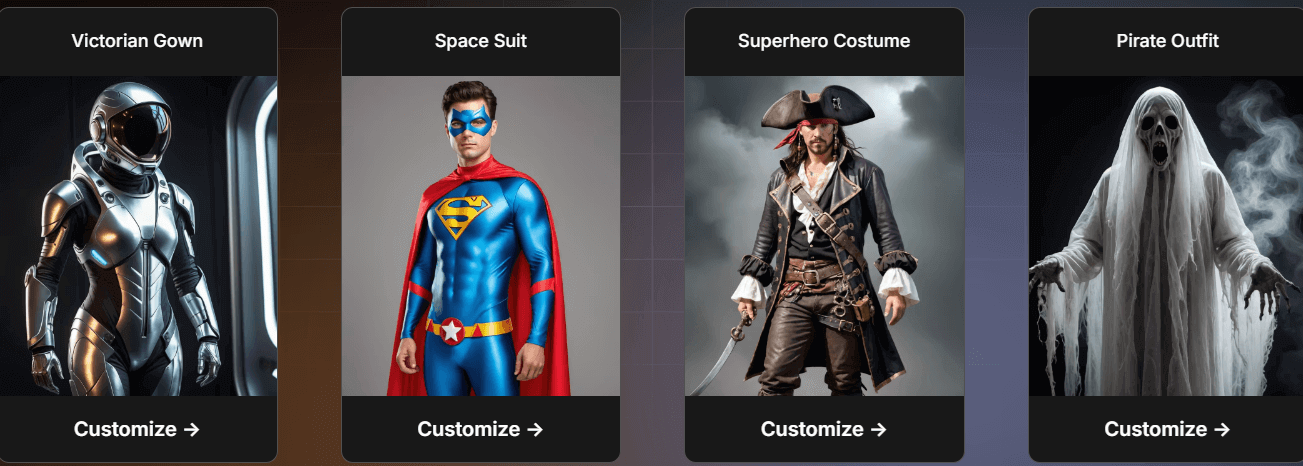Customize the card titled Superhero Costume
Image resolution: width=1303 pixels, height=466 pixels.
[824, 429]
